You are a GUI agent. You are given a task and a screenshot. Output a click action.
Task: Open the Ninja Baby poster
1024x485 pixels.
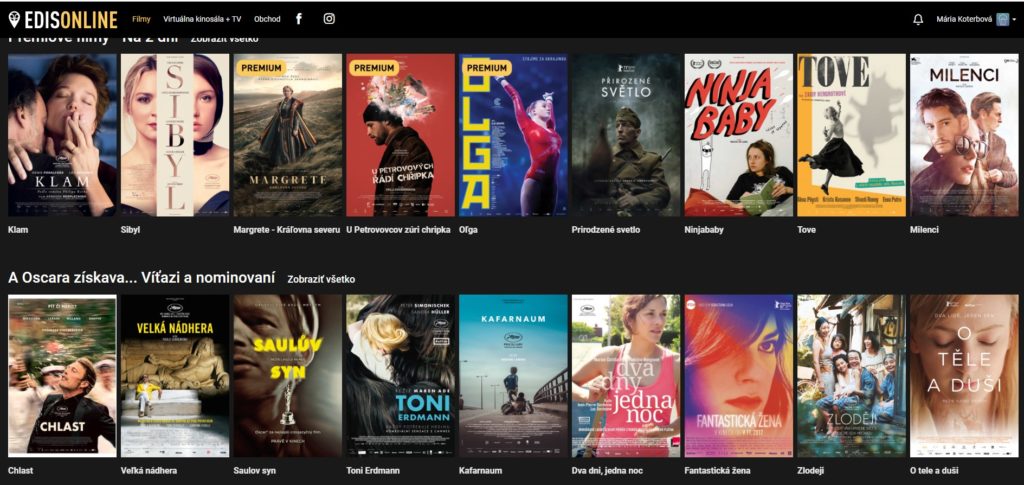point(739,135)
